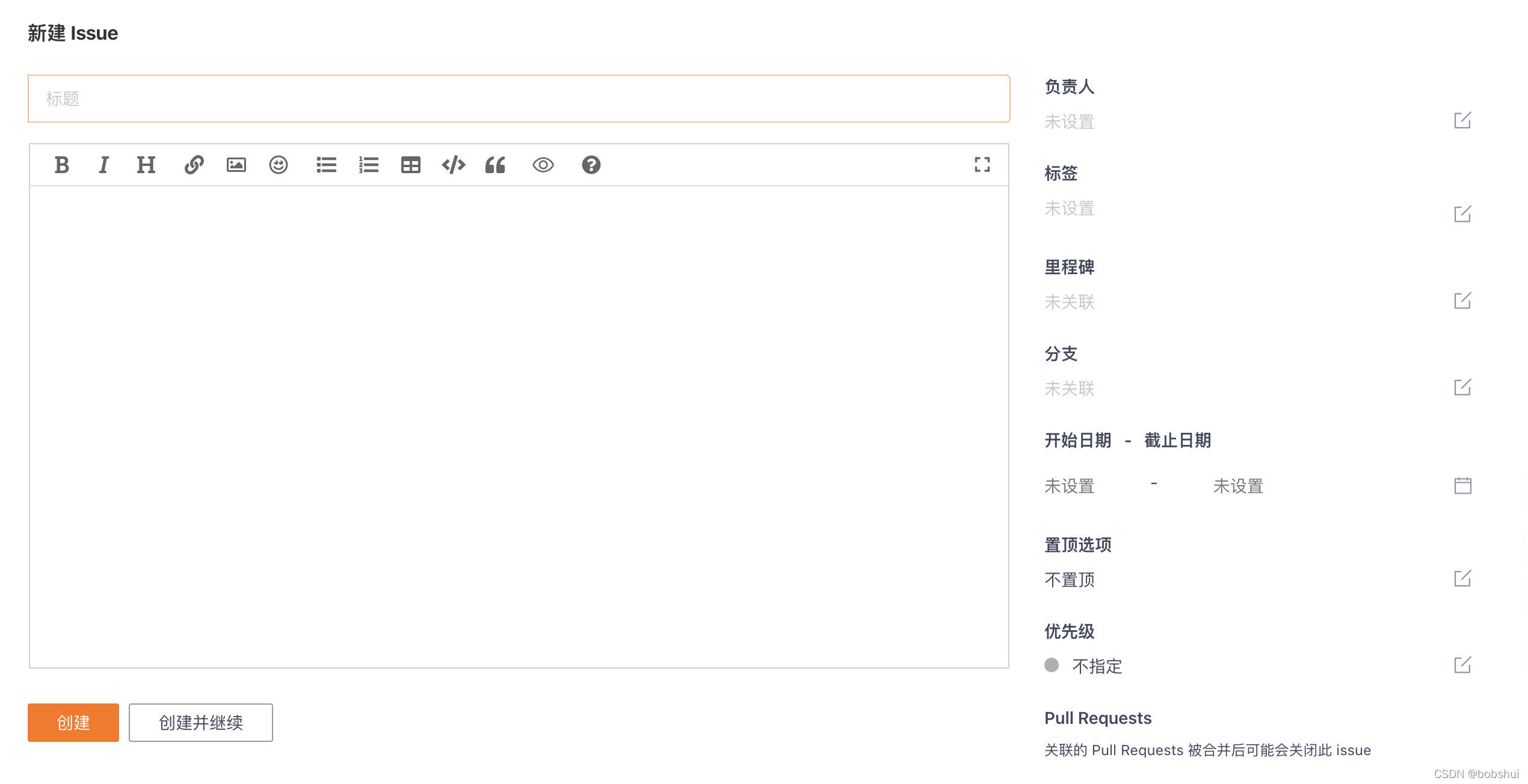Viewport: 1528px width, 784px height.
Task: Click the 创建 create button
Action: pos(73,722)
